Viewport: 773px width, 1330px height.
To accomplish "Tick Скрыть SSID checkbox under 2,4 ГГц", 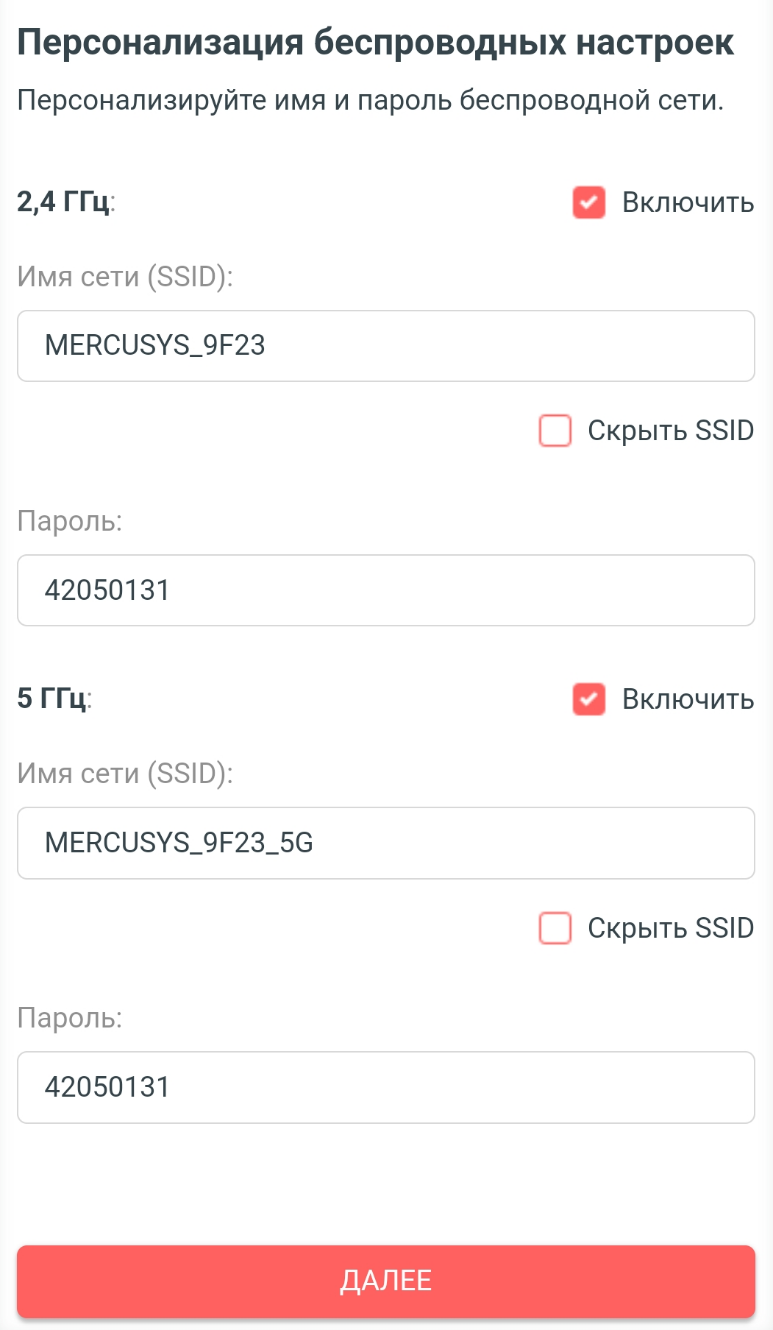I will click(555, 431).
